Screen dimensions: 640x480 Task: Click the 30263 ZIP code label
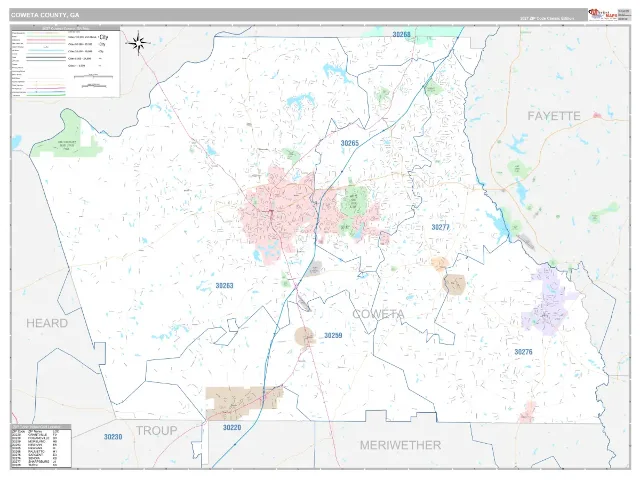click(224, 286)
